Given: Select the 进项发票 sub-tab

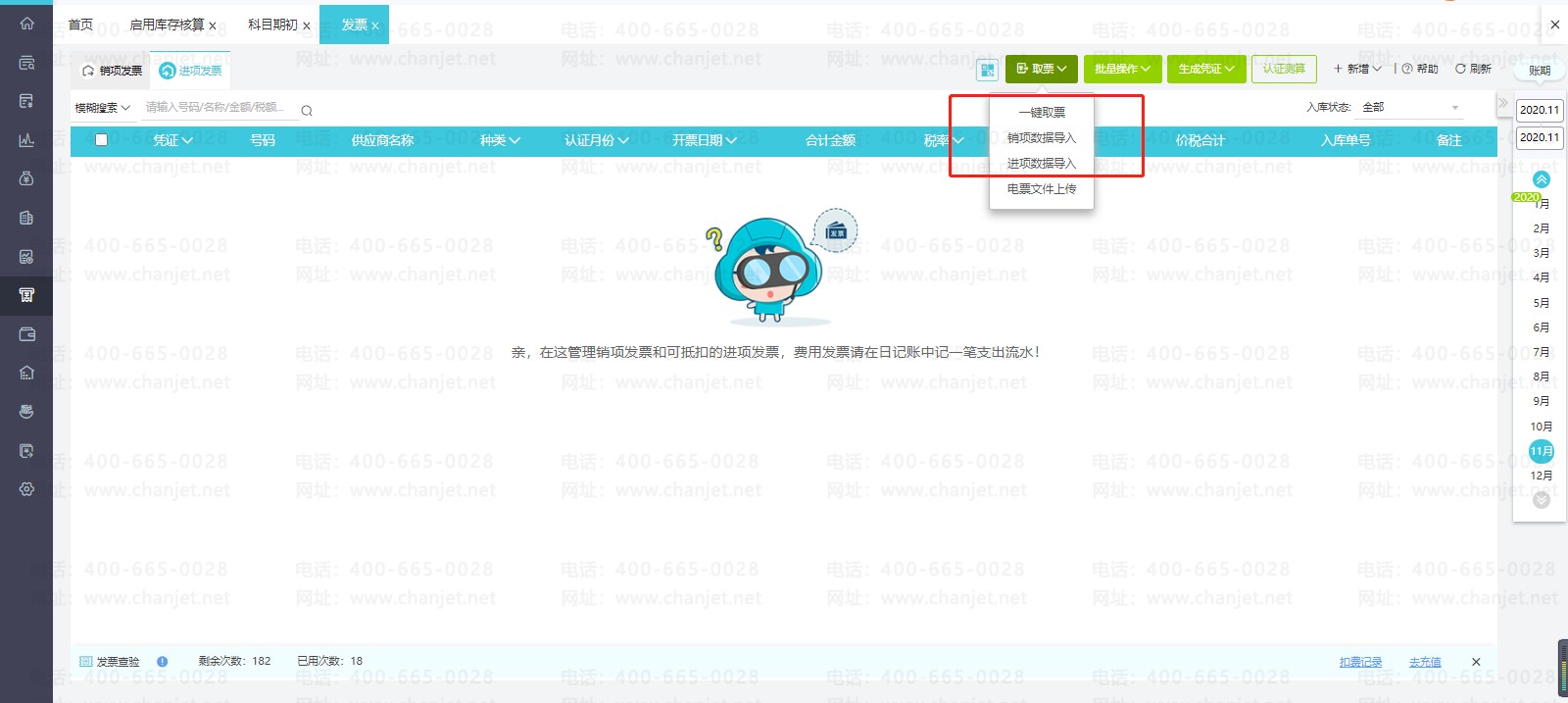Looking at the screenshot, I should [191, 71].
